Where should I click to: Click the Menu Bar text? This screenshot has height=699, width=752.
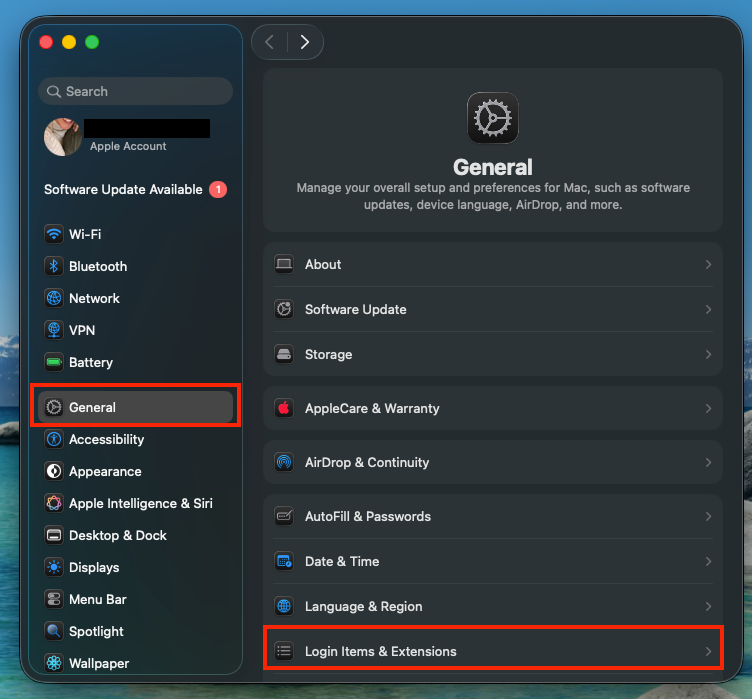point(98,599)
